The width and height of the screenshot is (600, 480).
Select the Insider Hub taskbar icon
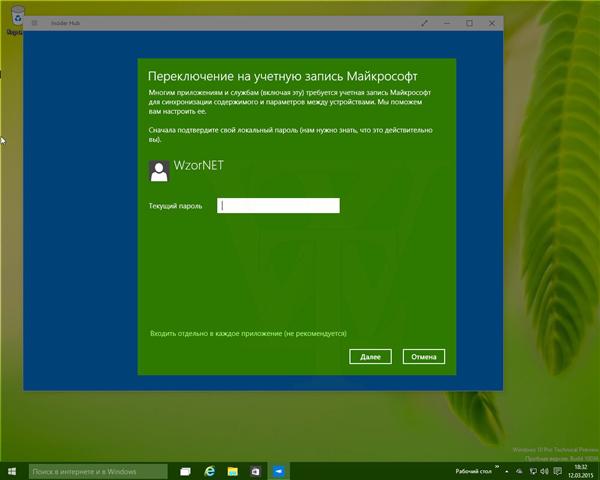(278, 470)
